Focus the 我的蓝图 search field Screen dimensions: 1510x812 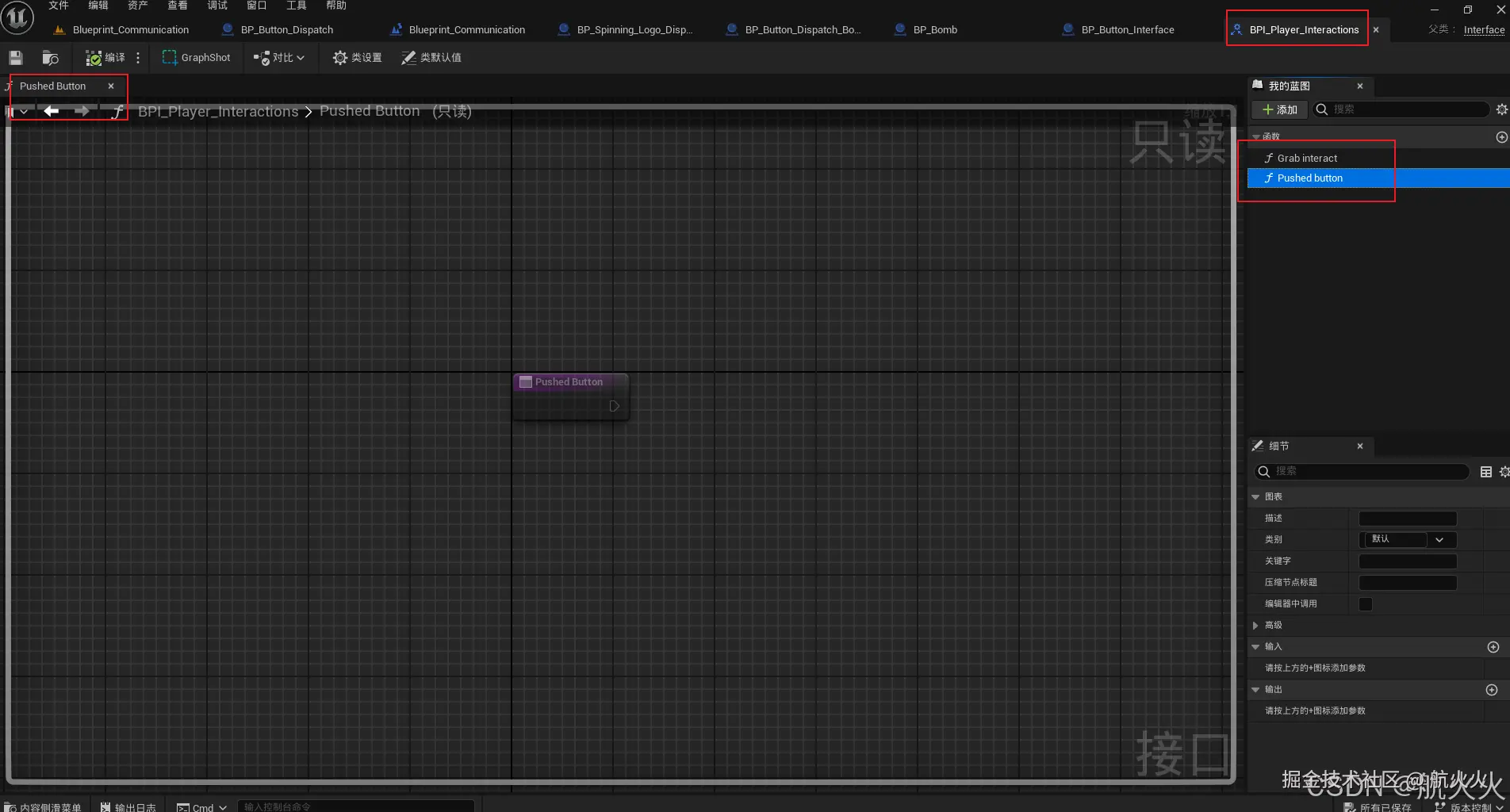1401,109
